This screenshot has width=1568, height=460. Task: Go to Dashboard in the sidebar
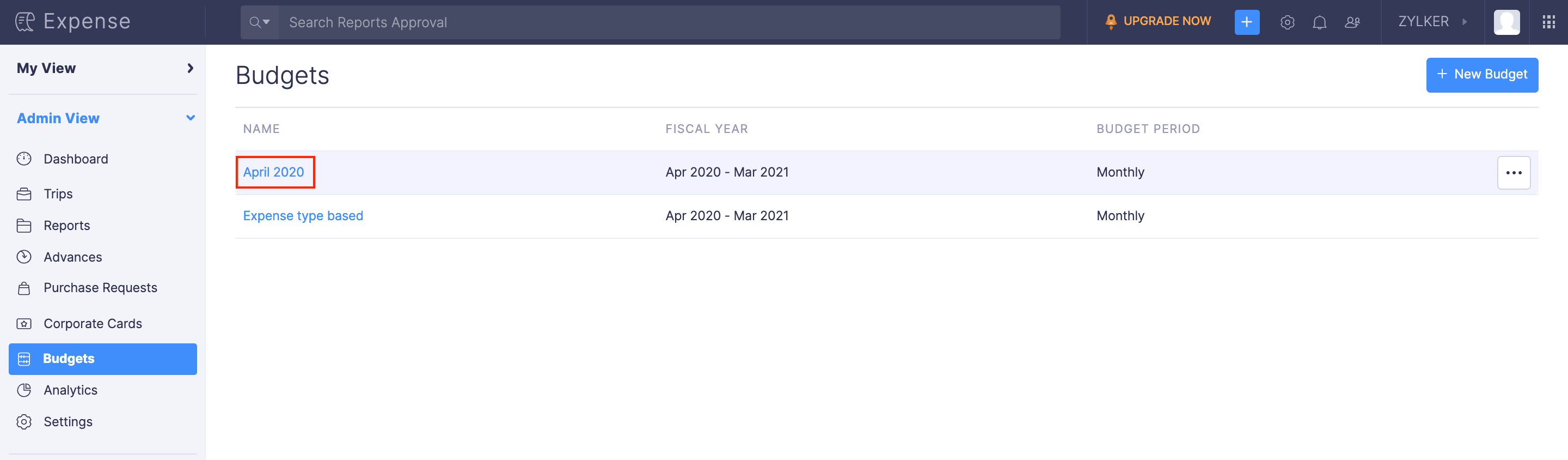tap(76, 159)
